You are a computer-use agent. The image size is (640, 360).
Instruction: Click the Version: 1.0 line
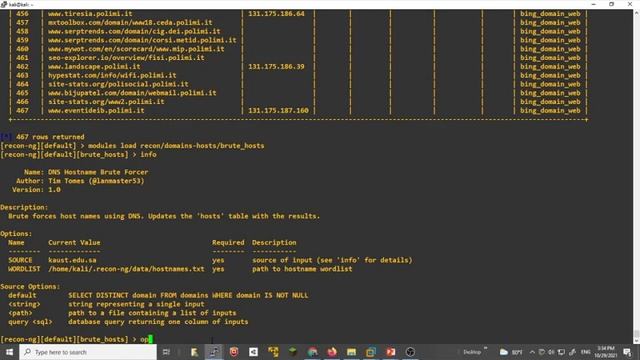point(36,190)
